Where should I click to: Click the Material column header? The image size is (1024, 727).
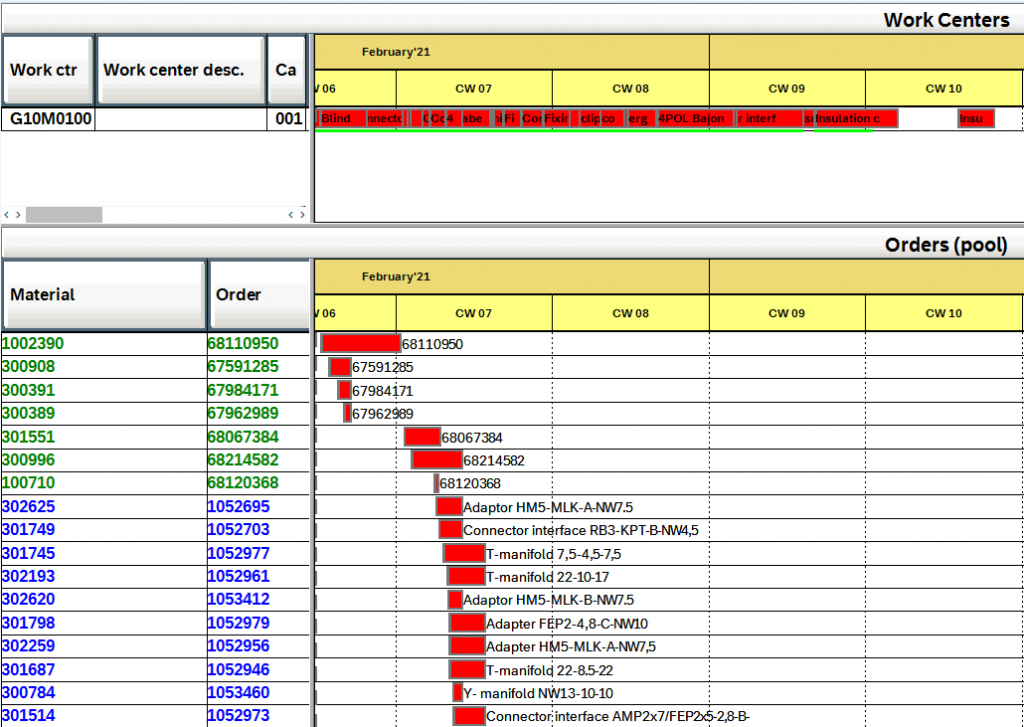pyautogui.click(x=103, y=295)
